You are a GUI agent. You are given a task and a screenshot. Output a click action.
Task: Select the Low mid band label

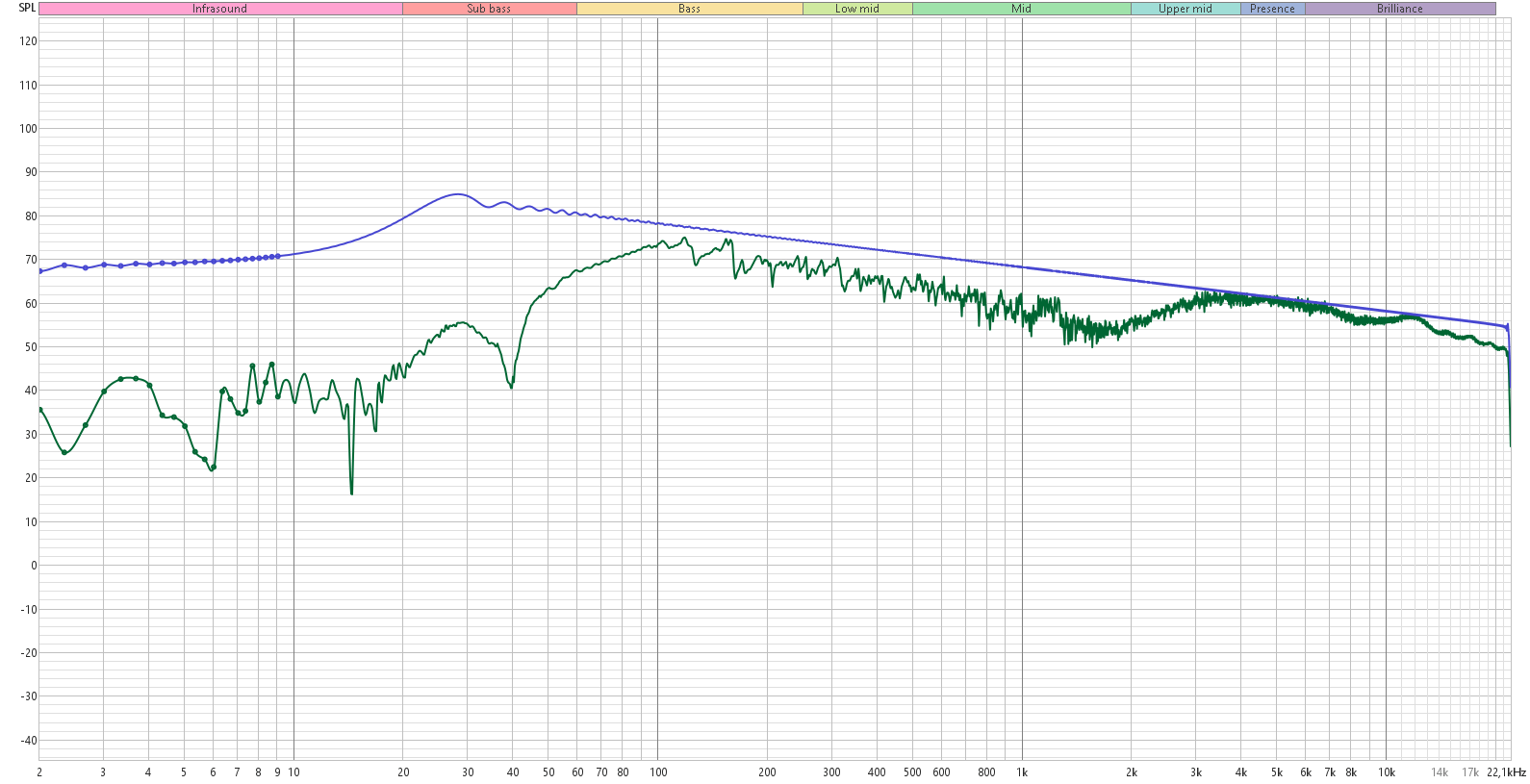857,9
